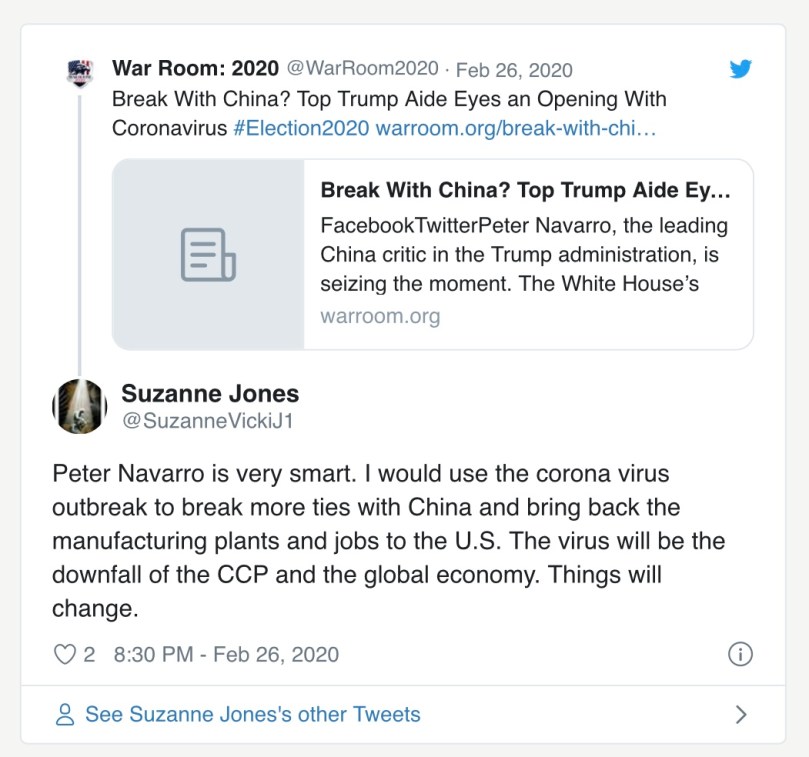Click the @WarRoom2020 handle
This screenshot has height=757, width=809.
point(362,69)
